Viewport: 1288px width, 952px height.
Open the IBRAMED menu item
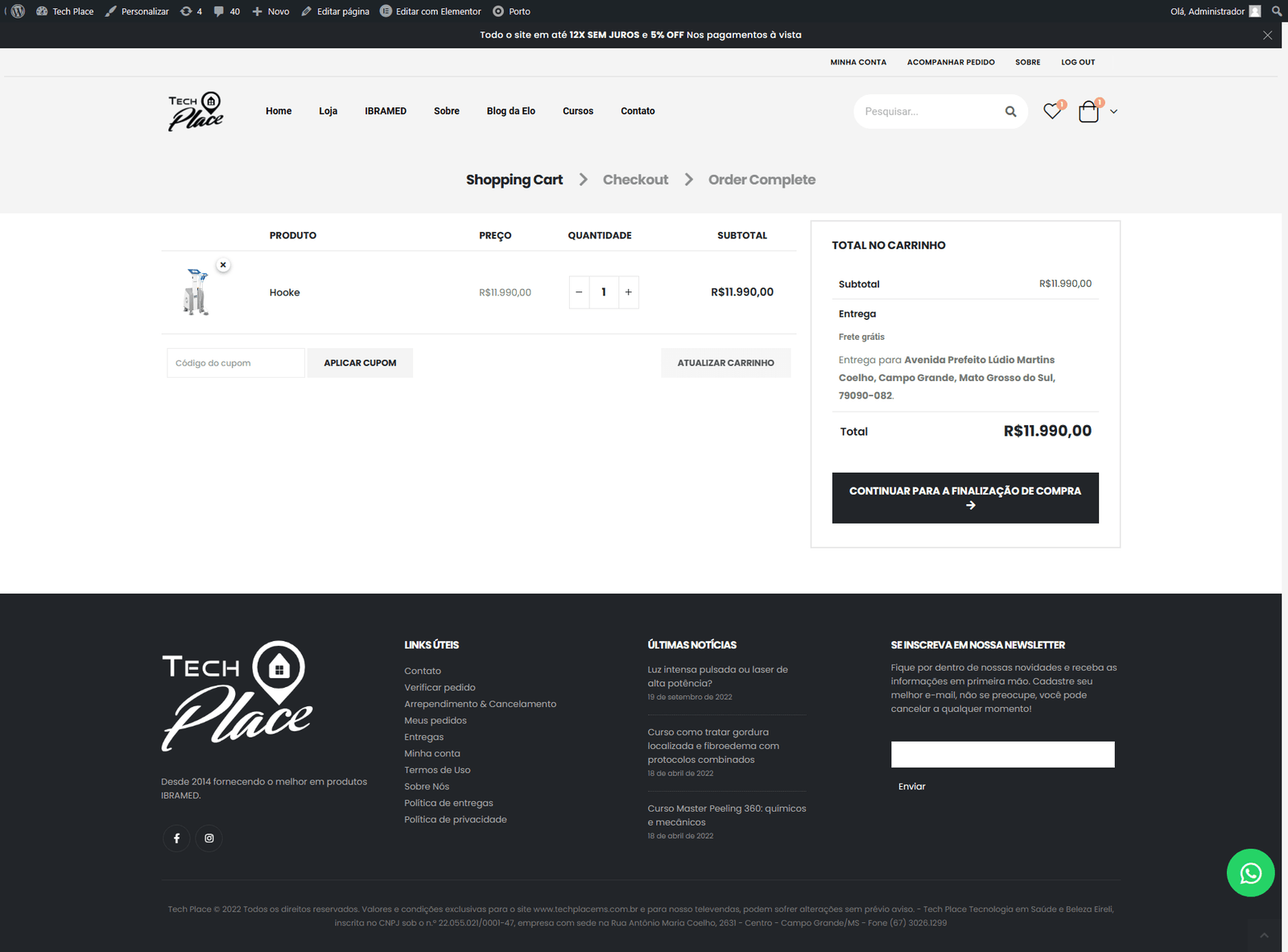pyautogui.click(x=386, y=111)
